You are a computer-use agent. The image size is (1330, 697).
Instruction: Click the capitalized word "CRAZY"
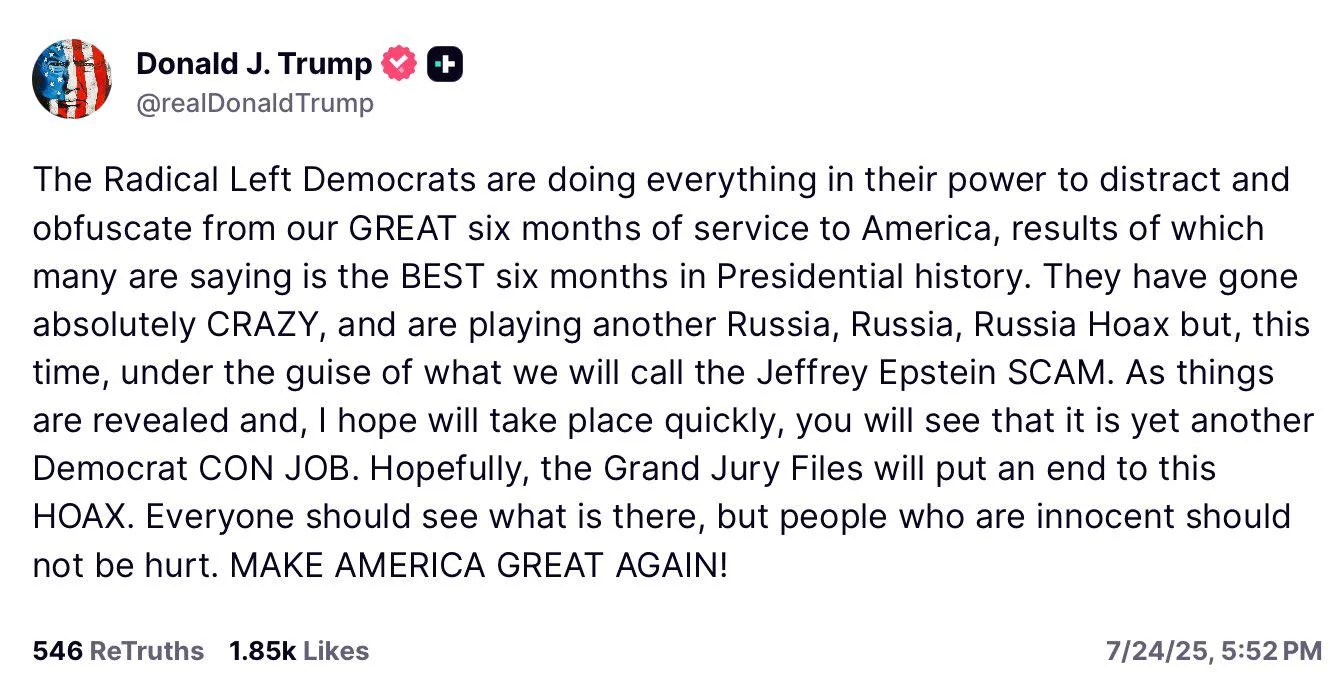point(274,325)
